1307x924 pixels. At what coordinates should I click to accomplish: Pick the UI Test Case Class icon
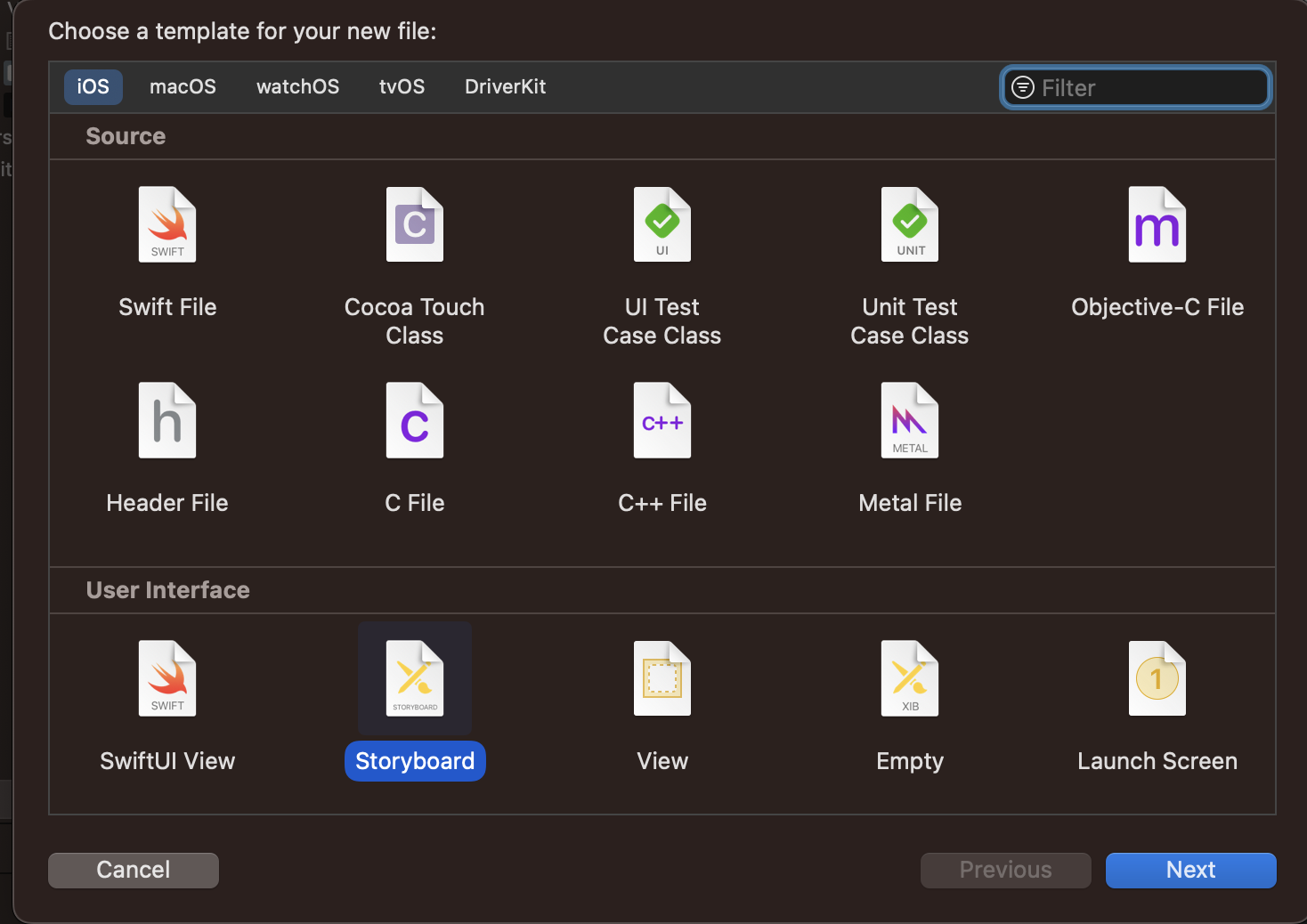(x=662, y=224)
